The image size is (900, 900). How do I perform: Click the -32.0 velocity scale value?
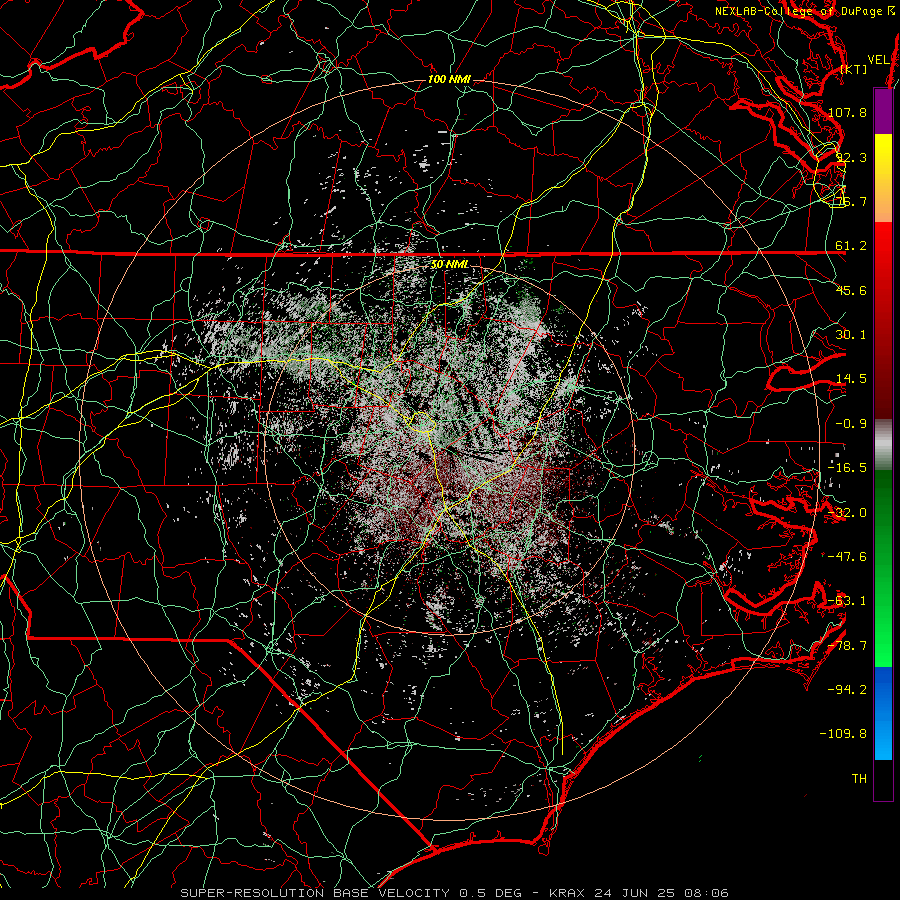coord(847,513)
